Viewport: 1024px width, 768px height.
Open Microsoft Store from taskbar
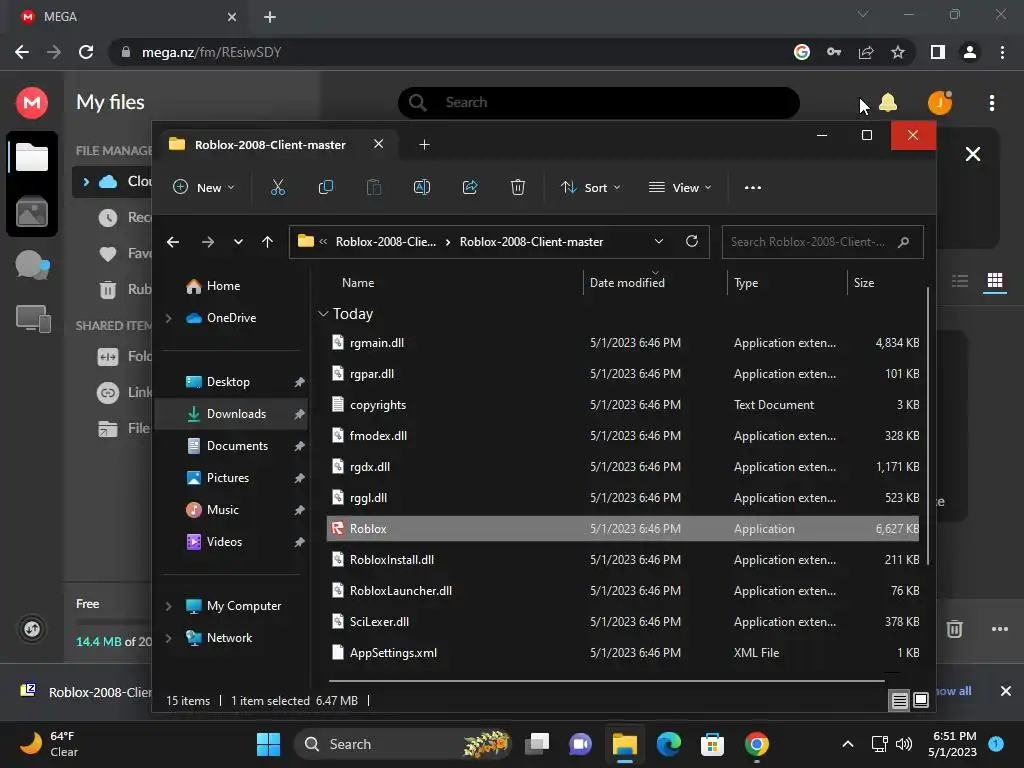coord(712,744)
